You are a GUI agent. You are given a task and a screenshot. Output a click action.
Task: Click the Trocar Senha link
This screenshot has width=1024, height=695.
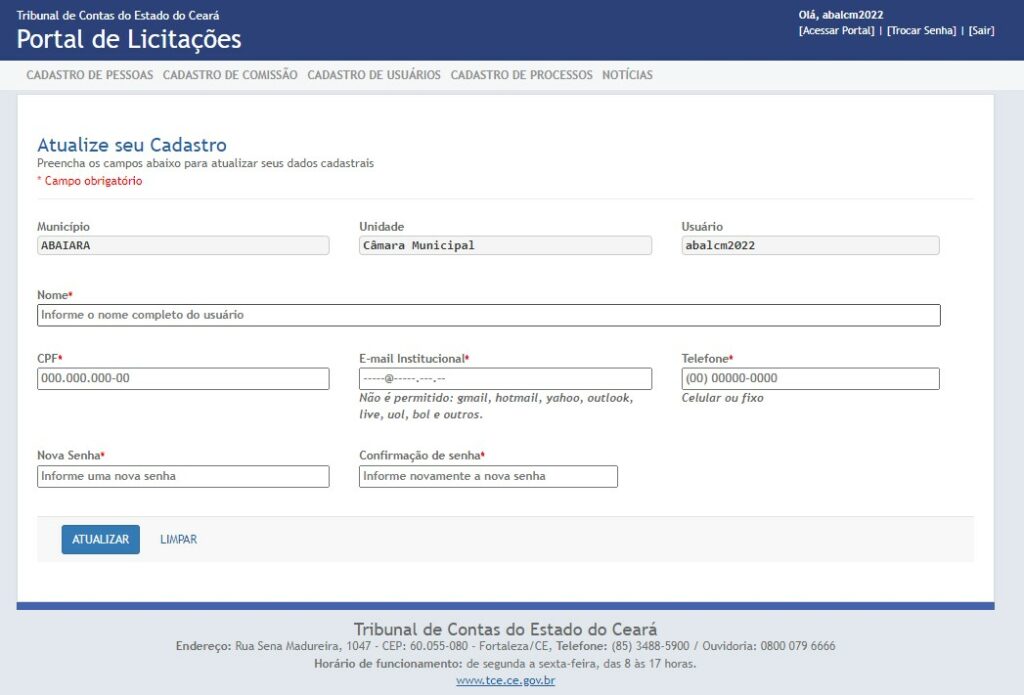[x=921, y=31]
